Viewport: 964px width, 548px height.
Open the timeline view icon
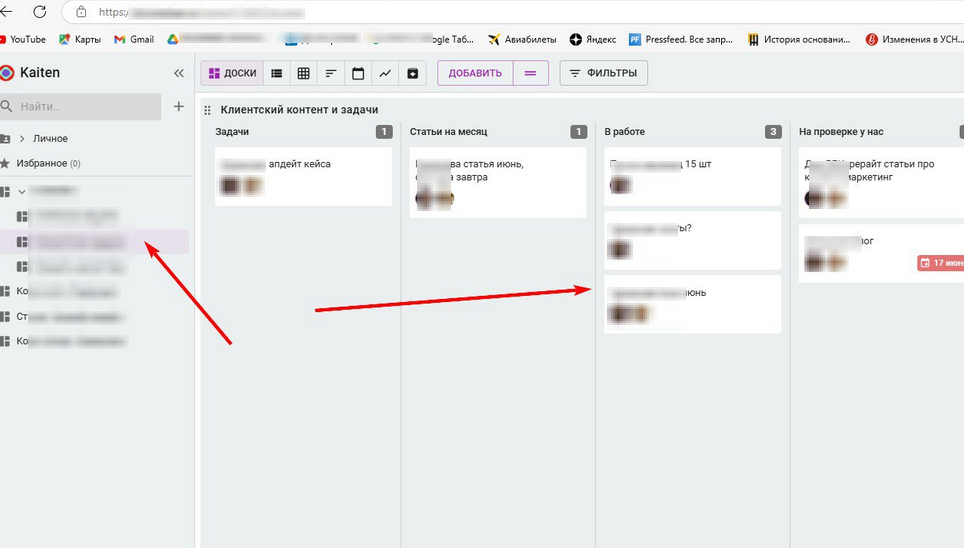(x=331, y=73)
